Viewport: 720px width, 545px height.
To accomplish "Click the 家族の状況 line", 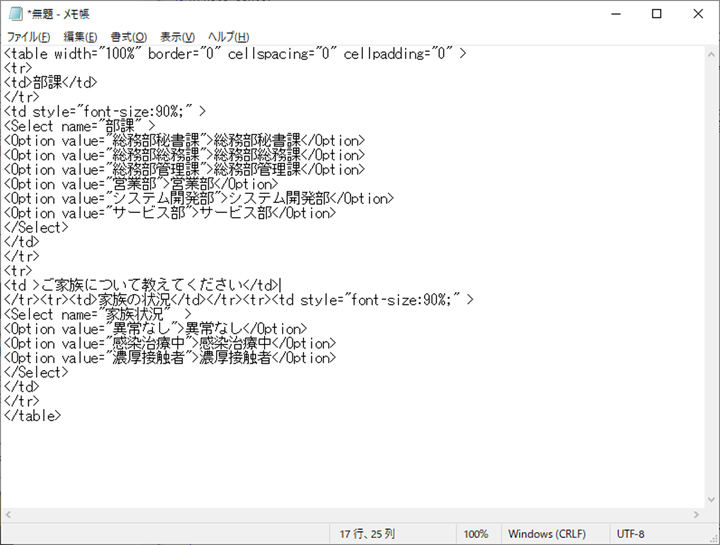I will (238, 300).
